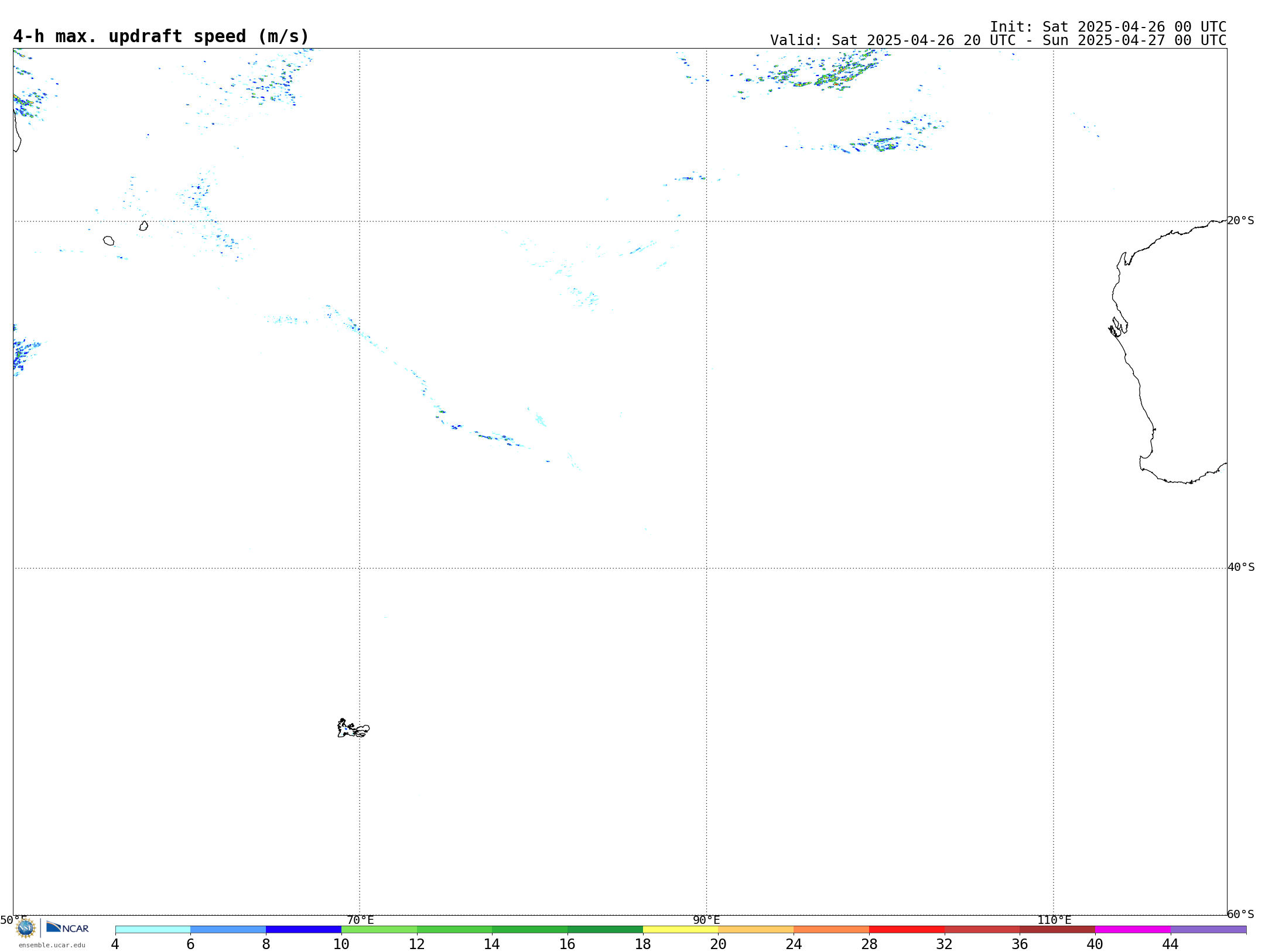Click colorbar tick label '12'

pyautogui.click(x=417, y=944)
